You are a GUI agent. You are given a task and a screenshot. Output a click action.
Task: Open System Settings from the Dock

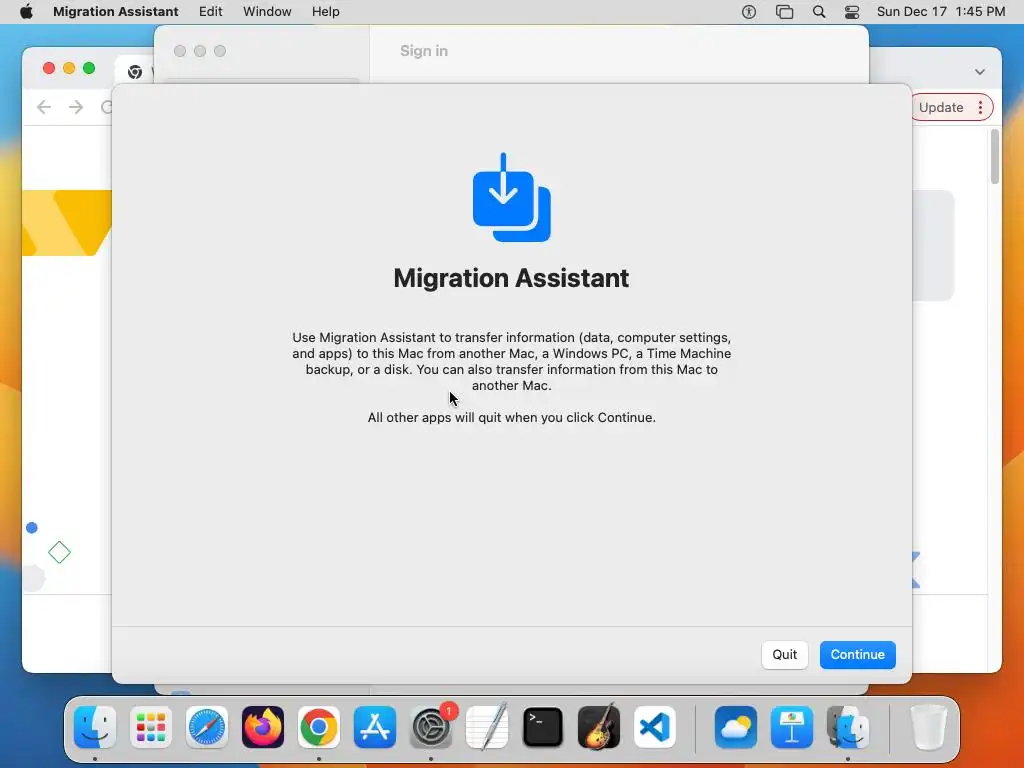431,727
